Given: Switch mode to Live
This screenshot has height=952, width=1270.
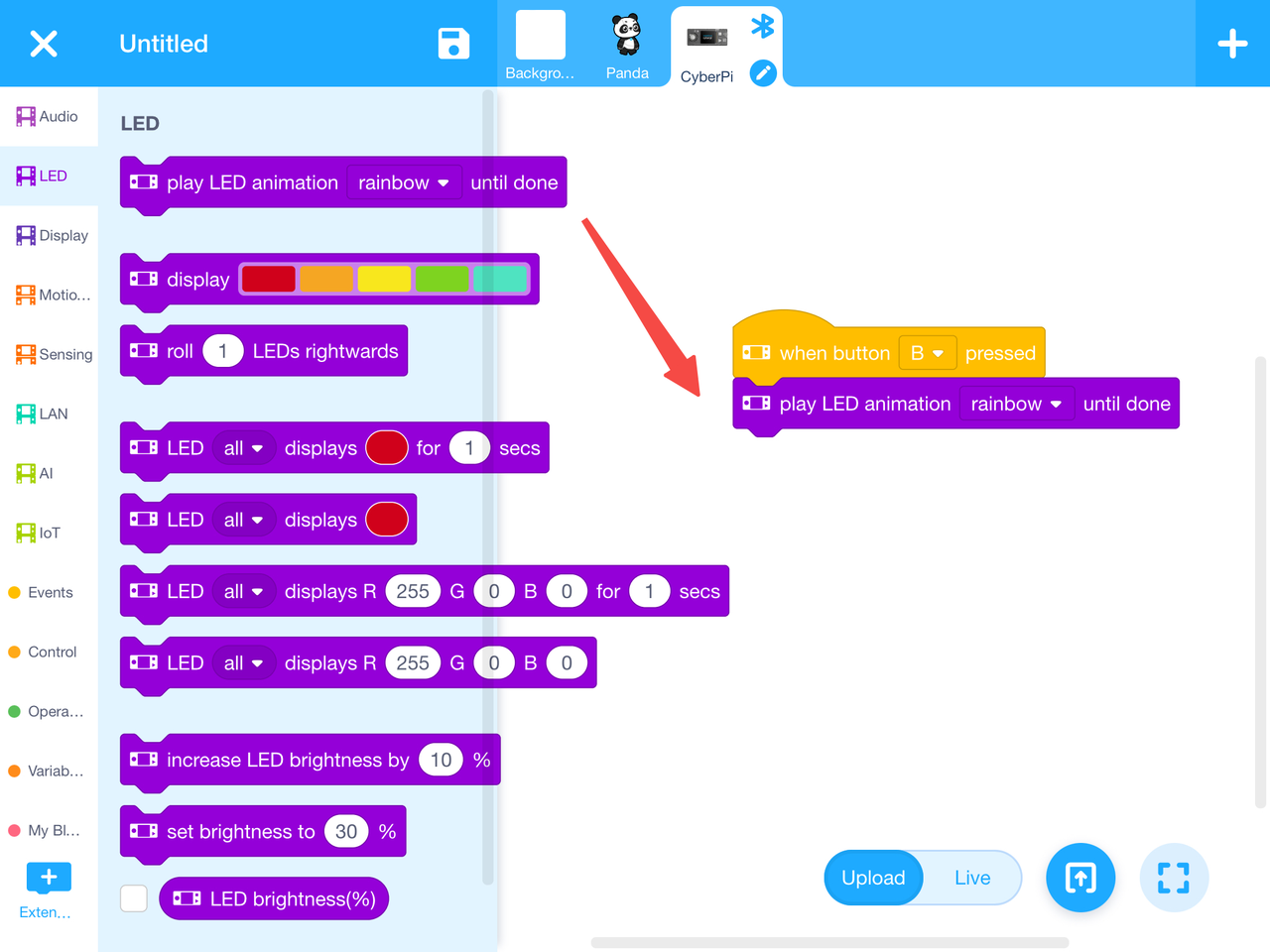Looking at the screenshot, I should [972, 878].
